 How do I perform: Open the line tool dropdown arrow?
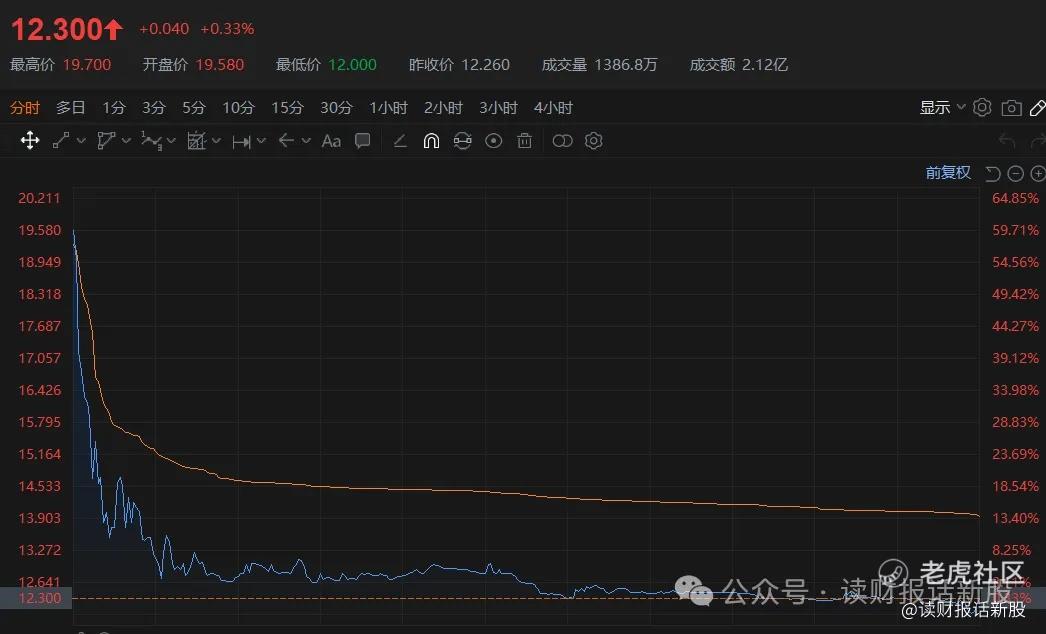click(x=81, y=141)
